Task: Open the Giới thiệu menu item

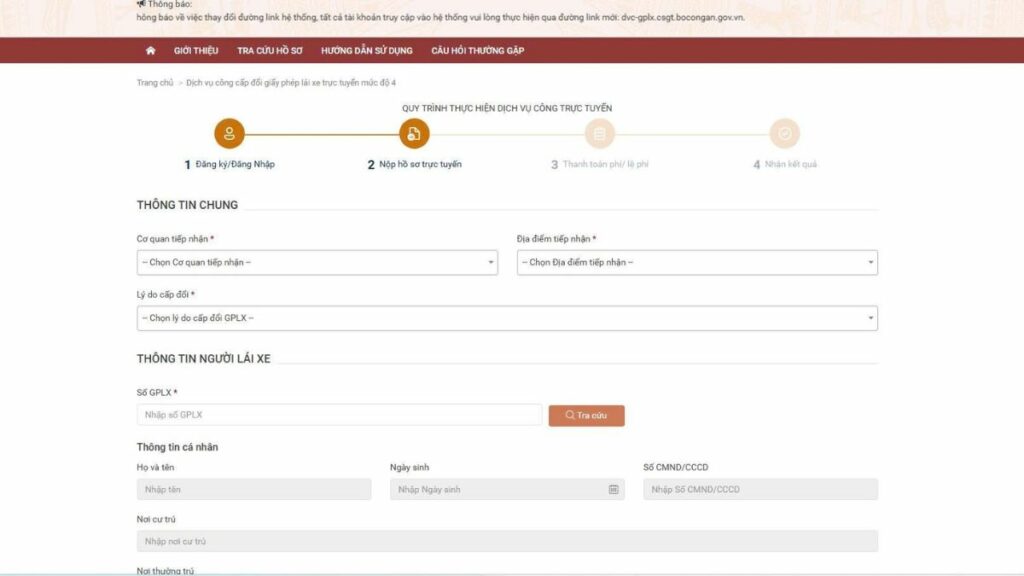Action: click(x=196, y=50)
